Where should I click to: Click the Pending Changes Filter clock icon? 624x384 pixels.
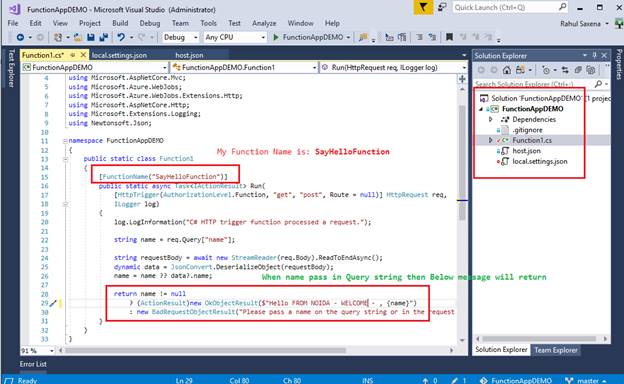pyautogui.click(x=546, y=70)
